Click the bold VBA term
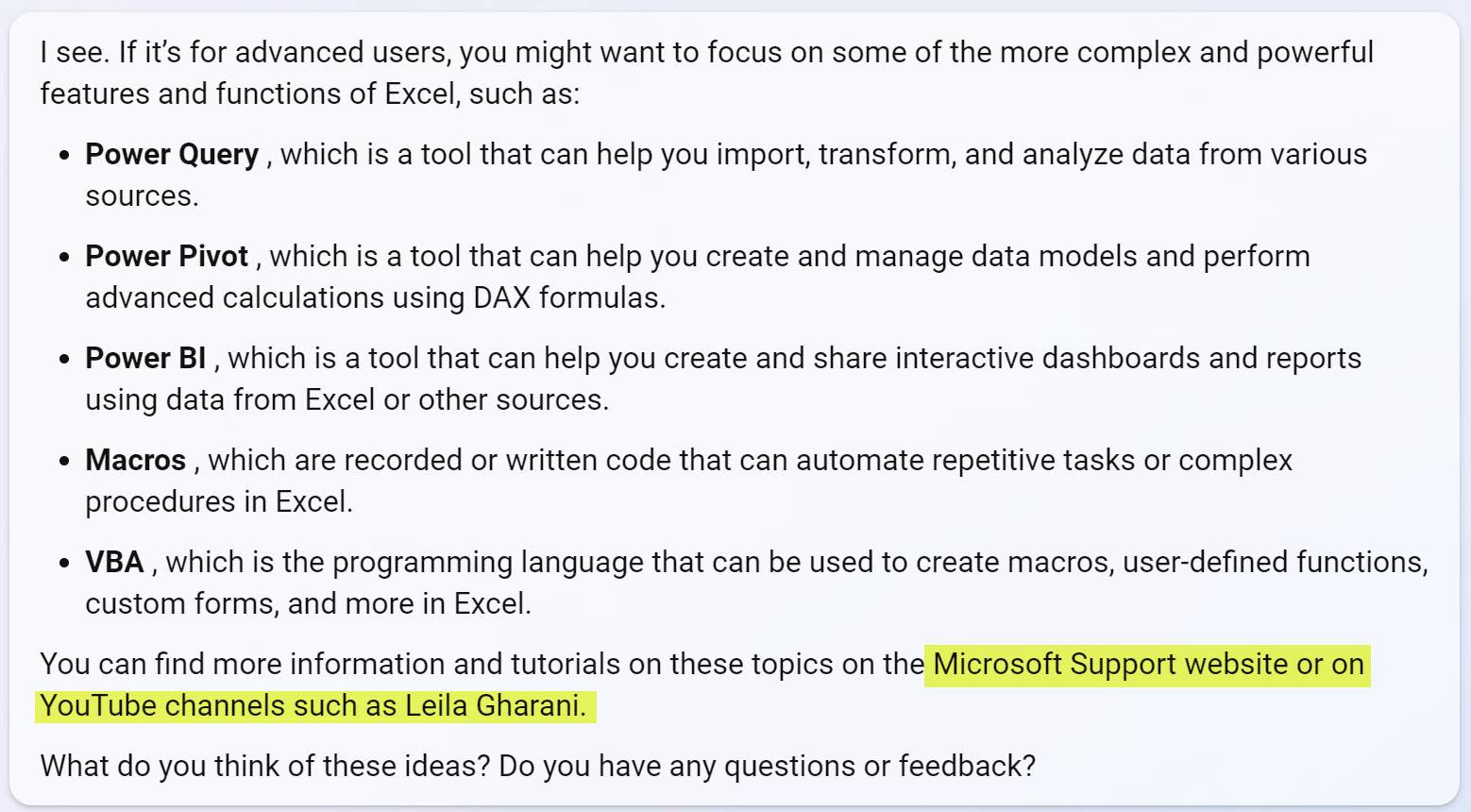1471x812 pixels. tap(114, 562)
